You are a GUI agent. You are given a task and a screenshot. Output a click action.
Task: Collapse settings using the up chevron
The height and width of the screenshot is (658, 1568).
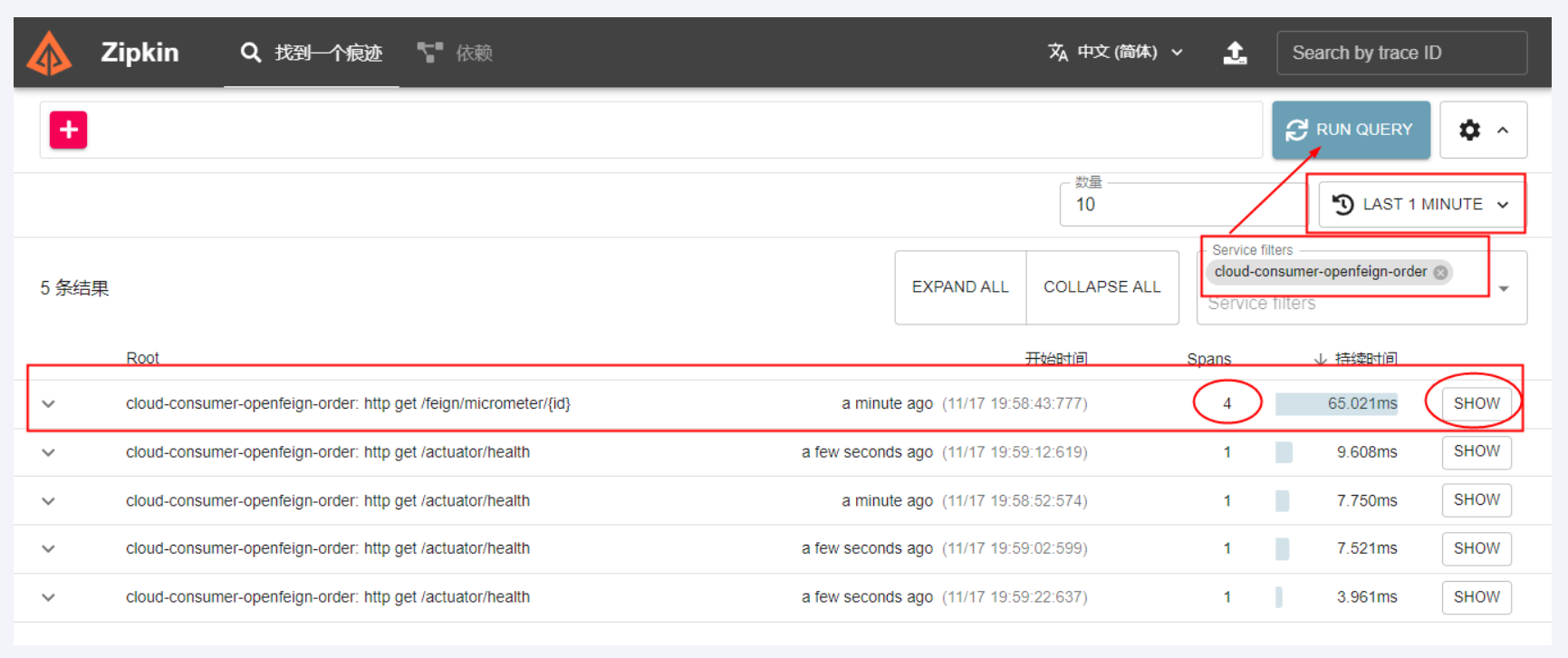tap(1503, 130)
